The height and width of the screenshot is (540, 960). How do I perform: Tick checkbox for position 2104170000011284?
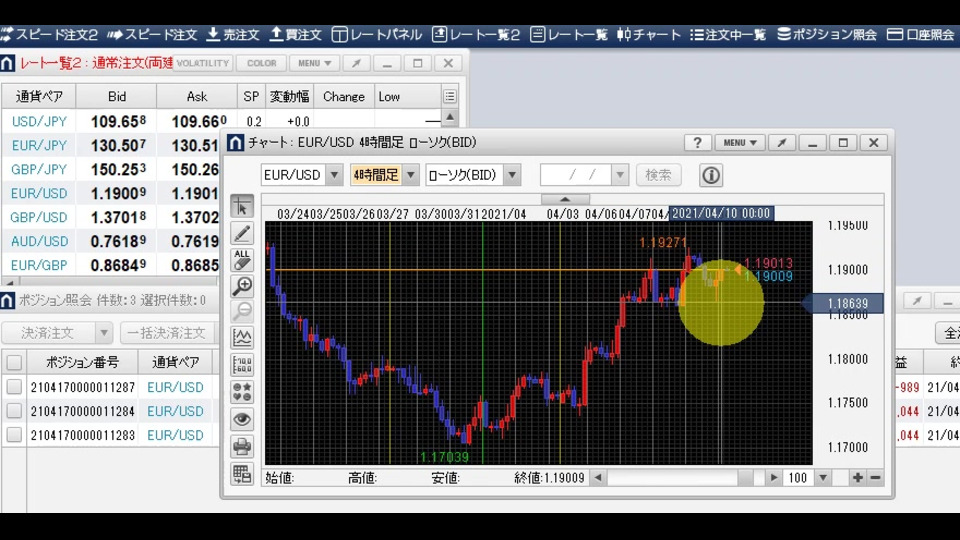pos(14,411)
